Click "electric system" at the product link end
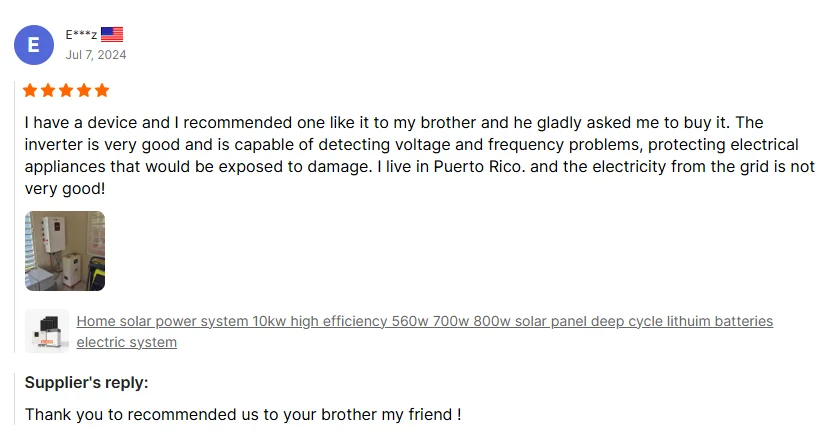The height and width of the screenshot is (447, 827). (127, 342)
